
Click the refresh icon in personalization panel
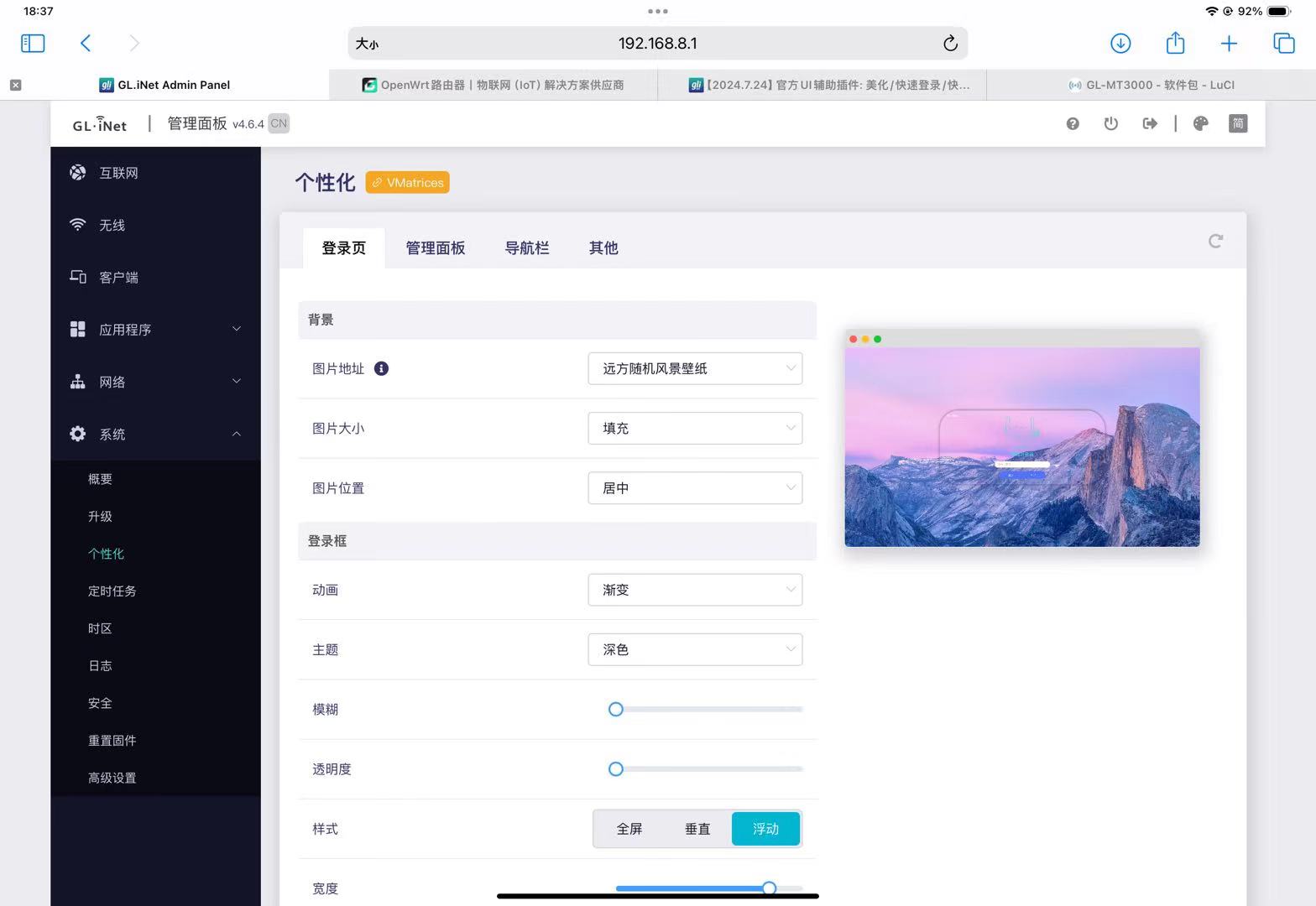click(1215, 242)
